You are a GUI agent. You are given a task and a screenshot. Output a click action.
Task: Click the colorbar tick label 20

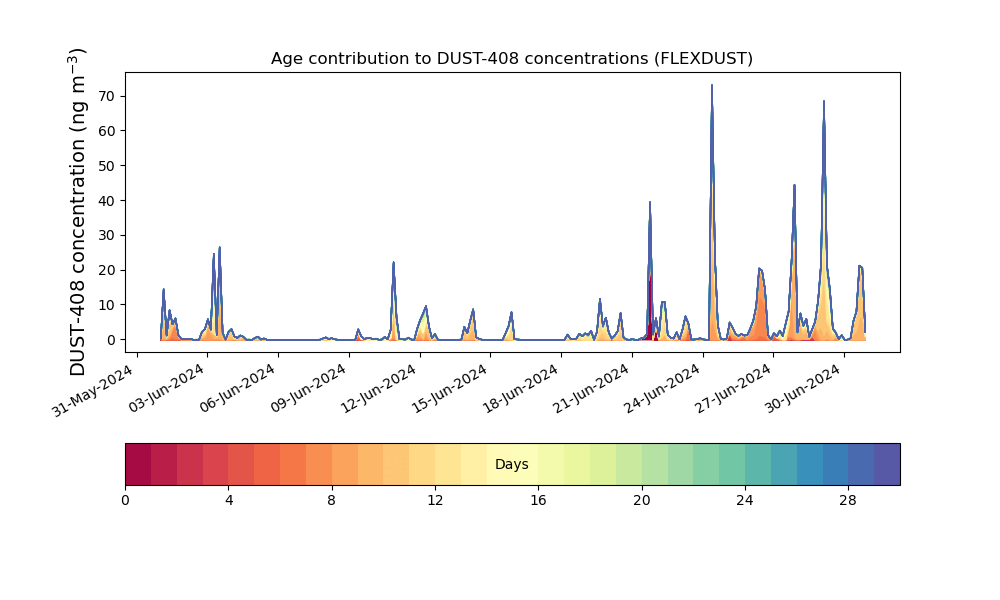coord(642,501)
